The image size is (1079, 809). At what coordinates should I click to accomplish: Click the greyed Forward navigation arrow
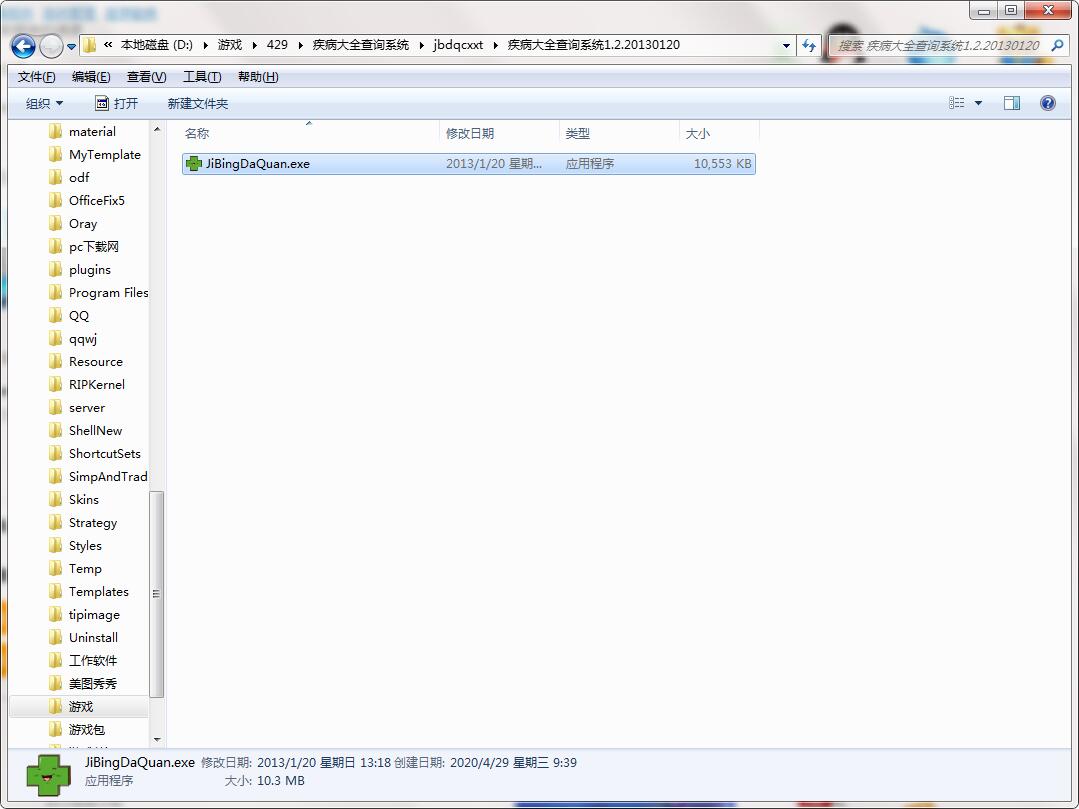point(51,46)
